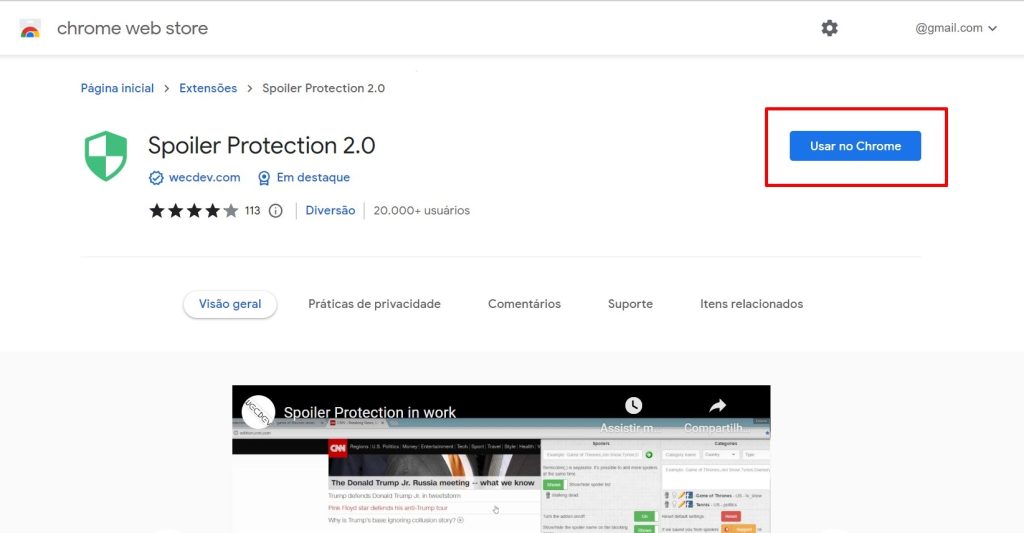Open the wecdev.com publisher link
The image size is (1024, 533).
[x=204, y=178]
